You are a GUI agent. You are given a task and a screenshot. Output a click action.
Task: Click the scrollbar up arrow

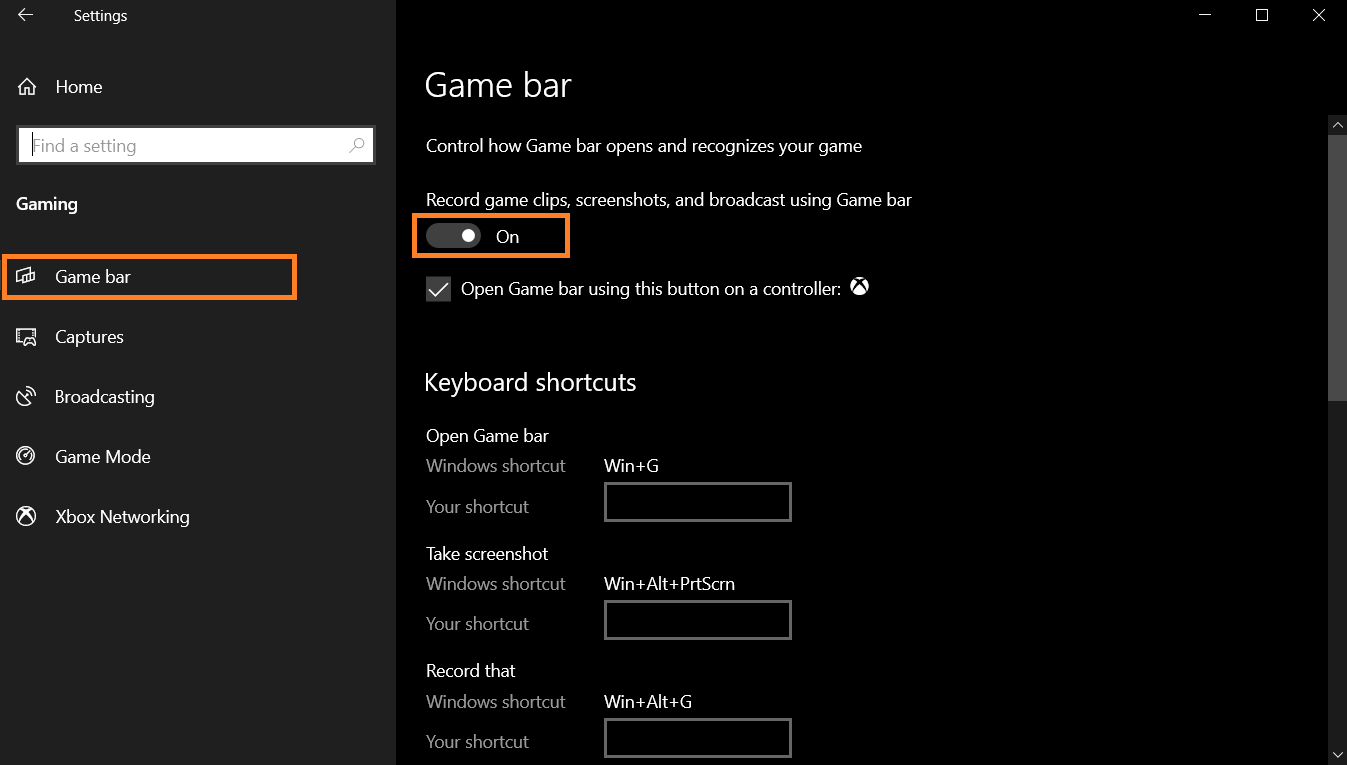pyautogui.click(x=1337, y=124)
